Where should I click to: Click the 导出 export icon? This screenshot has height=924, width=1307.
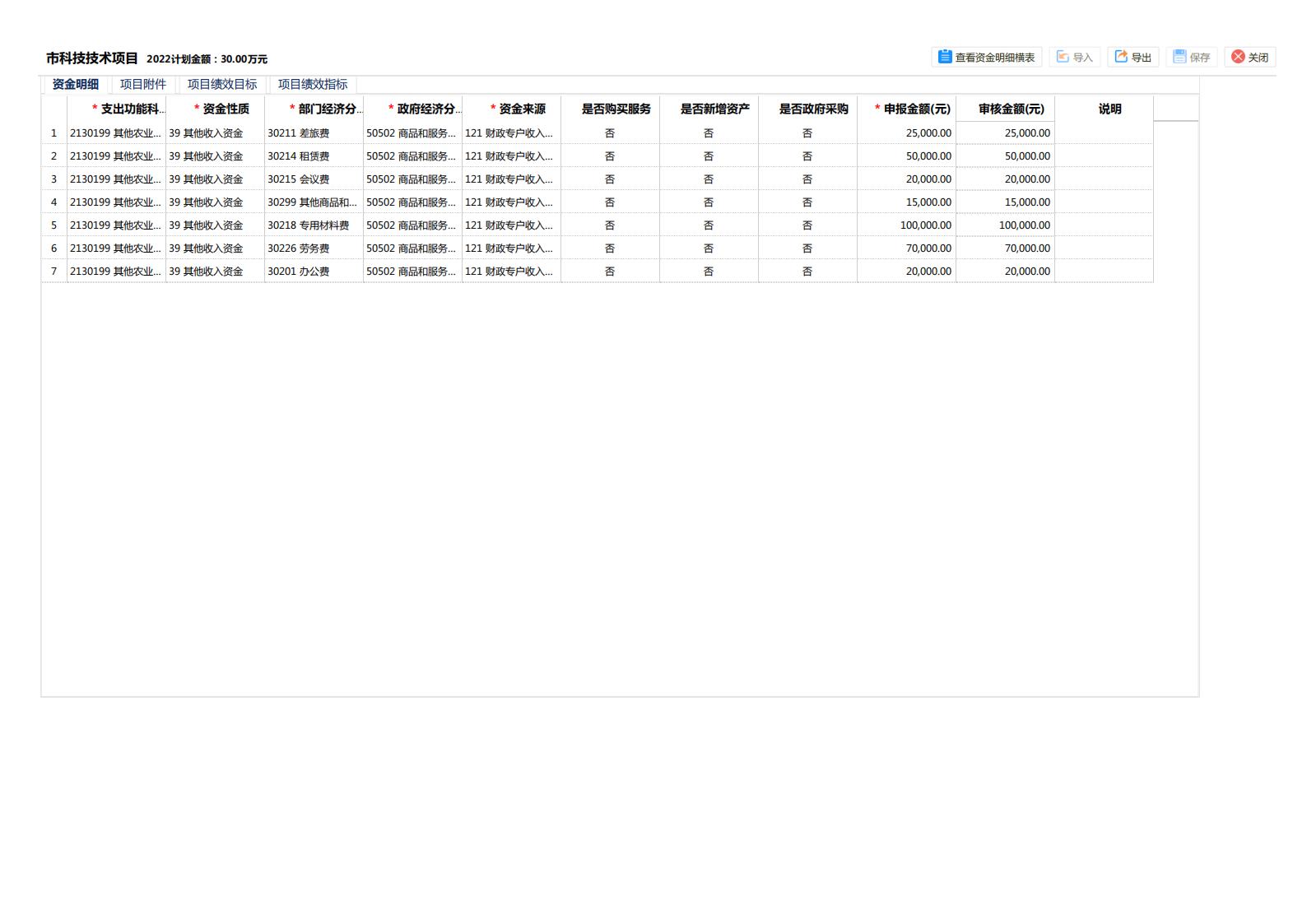1121,57
